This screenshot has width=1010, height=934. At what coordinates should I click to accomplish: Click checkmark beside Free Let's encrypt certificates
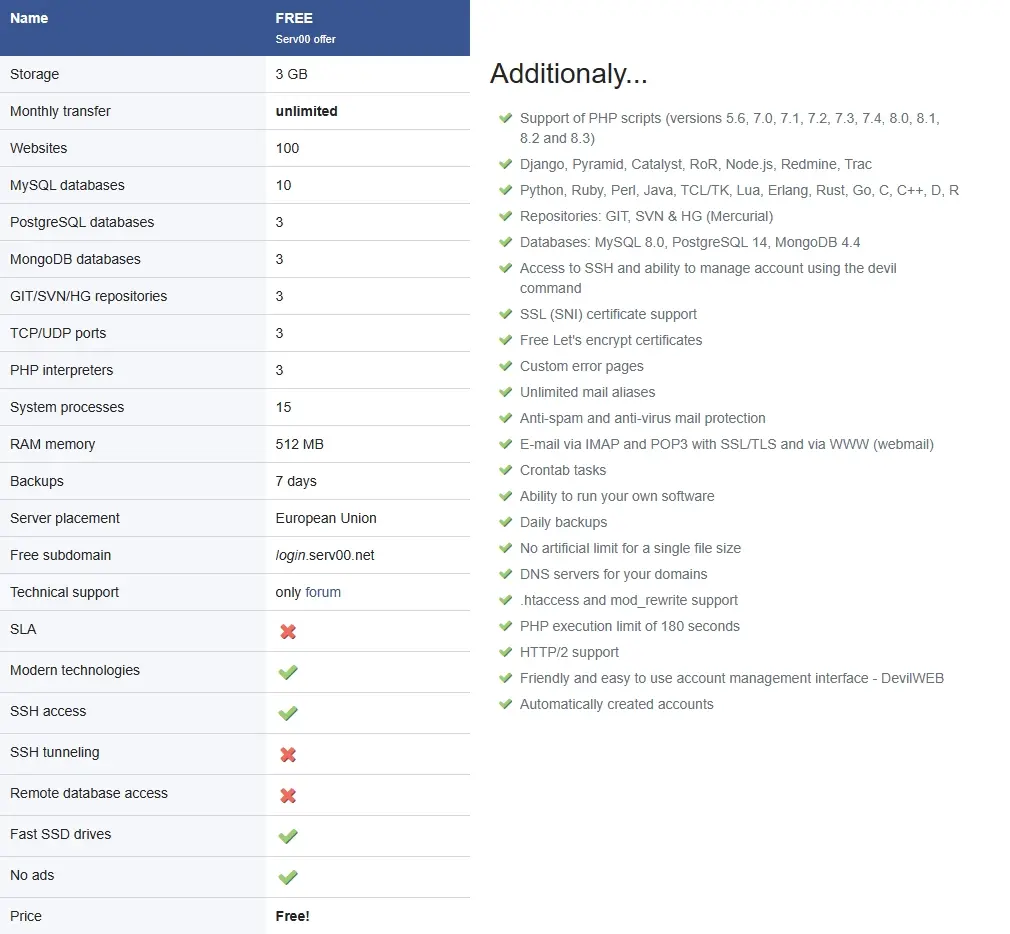click(x=506, y=340)
